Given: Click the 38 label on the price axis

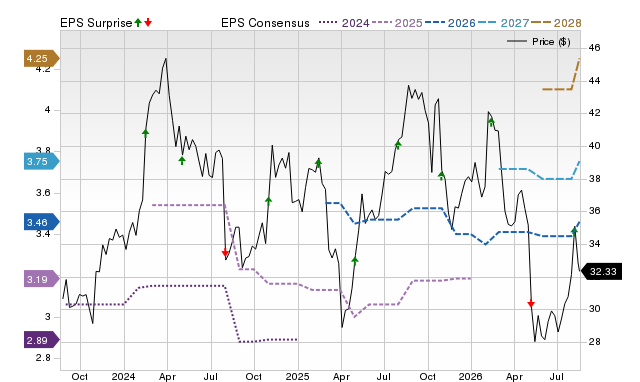Looking at the screenshot, I should point(594,179).
